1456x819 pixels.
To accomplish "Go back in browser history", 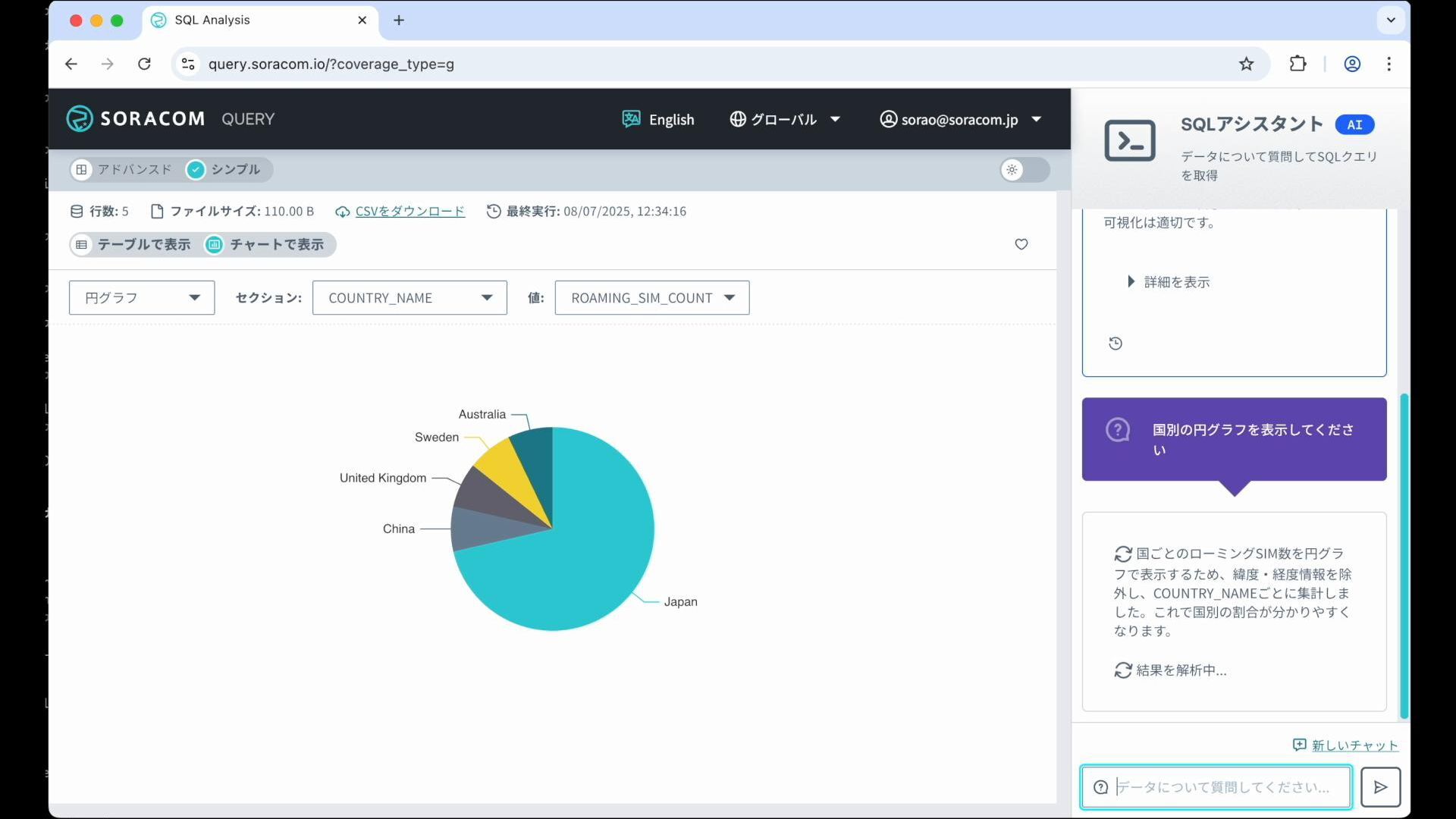I will click(x=71, y=64).
